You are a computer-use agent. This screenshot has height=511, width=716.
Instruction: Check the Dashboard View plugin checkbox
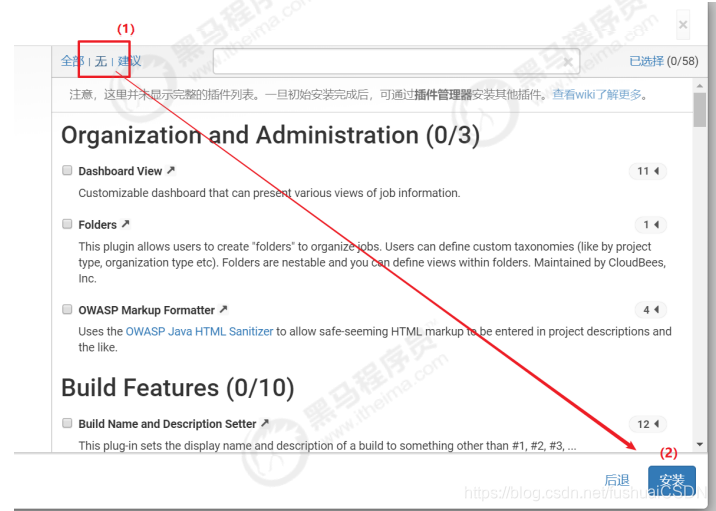click(x=67, y=170)
